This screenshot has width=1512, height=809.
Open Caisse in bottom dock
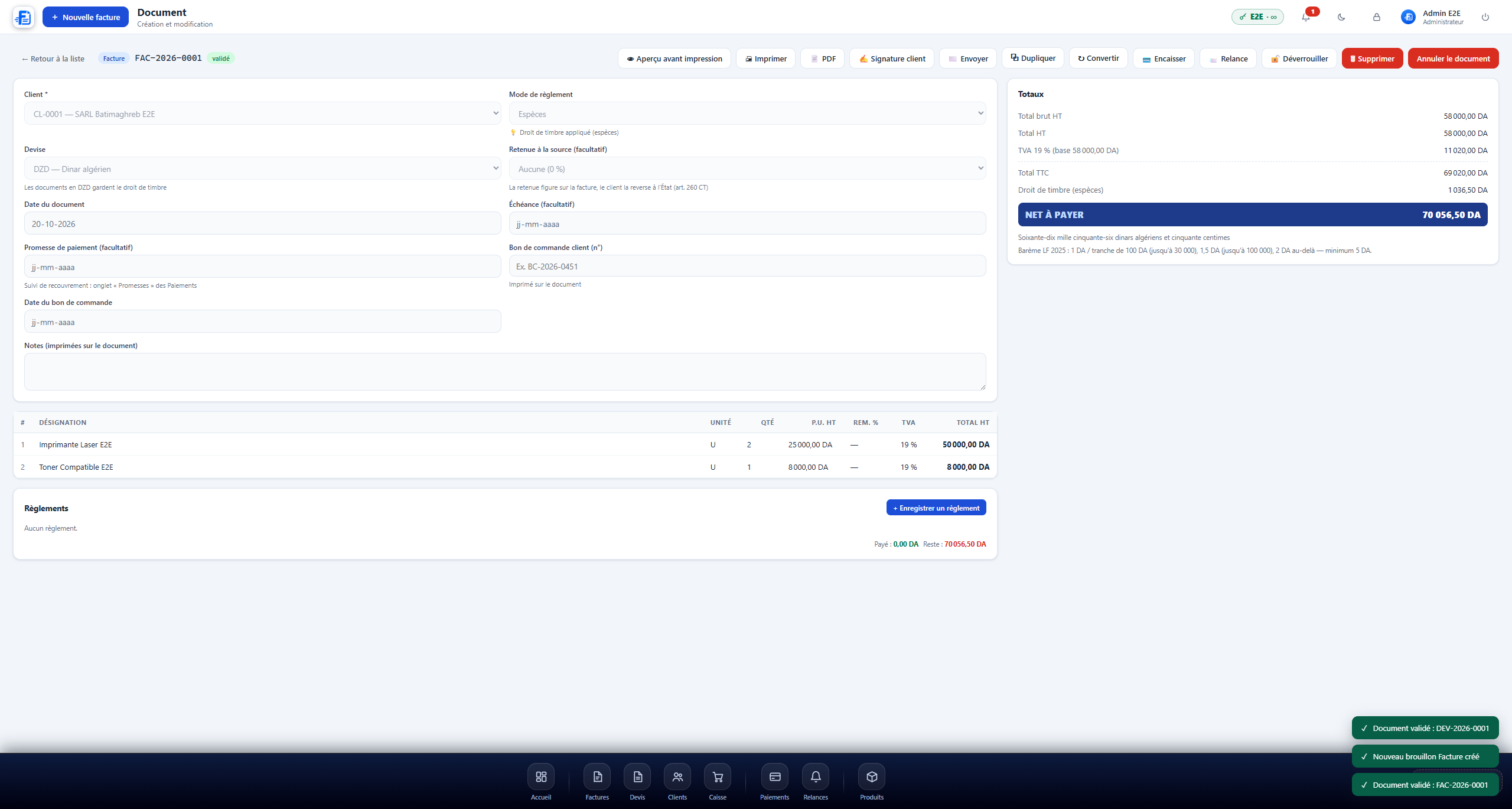click(718, 782)
